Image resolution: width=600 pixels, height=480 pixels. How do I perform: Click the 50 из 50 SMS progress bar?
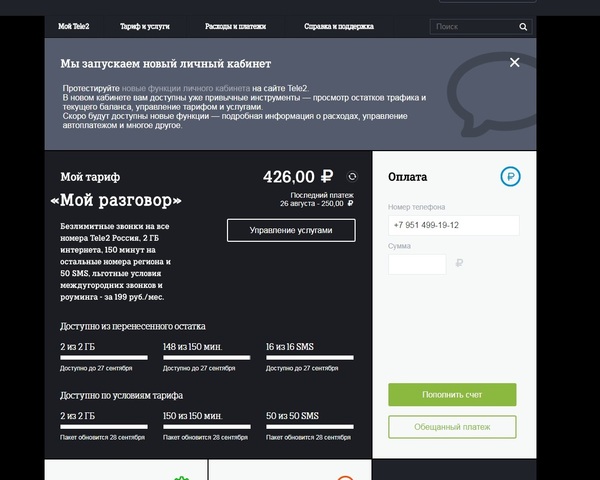click(x=310, y=426)
